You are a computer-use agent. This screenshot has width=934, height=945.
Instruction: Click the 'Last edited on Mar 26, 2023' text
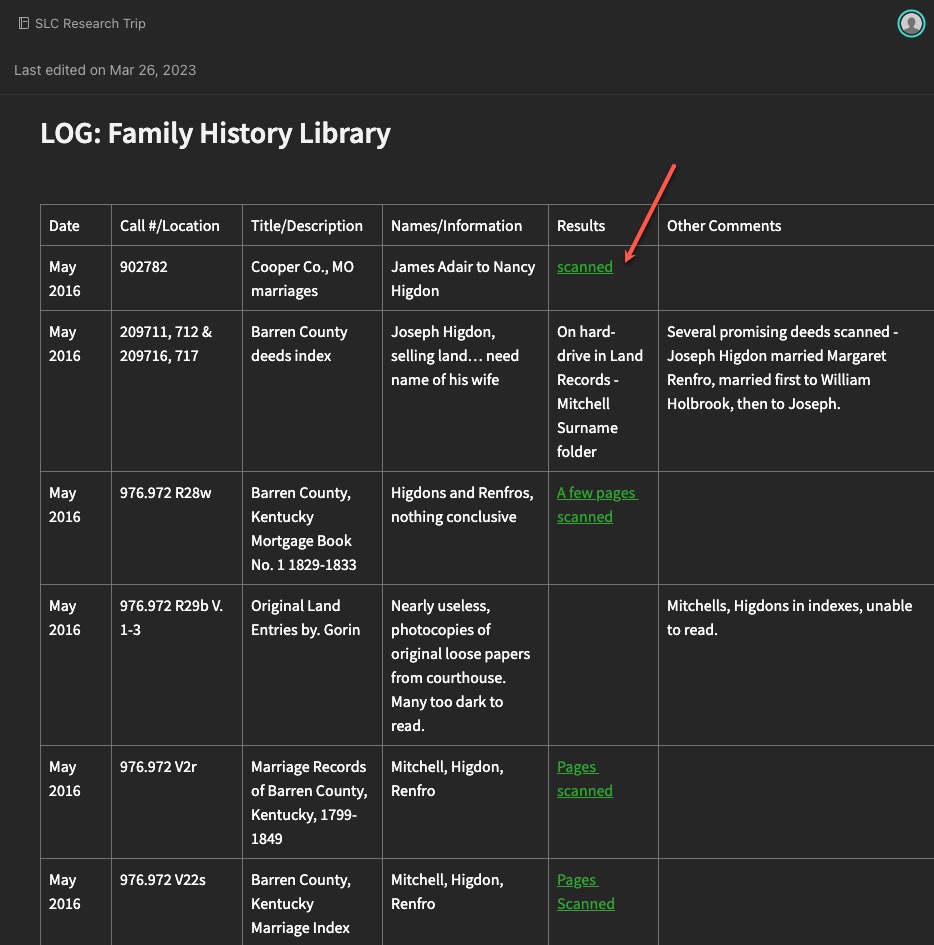(105, 70)
